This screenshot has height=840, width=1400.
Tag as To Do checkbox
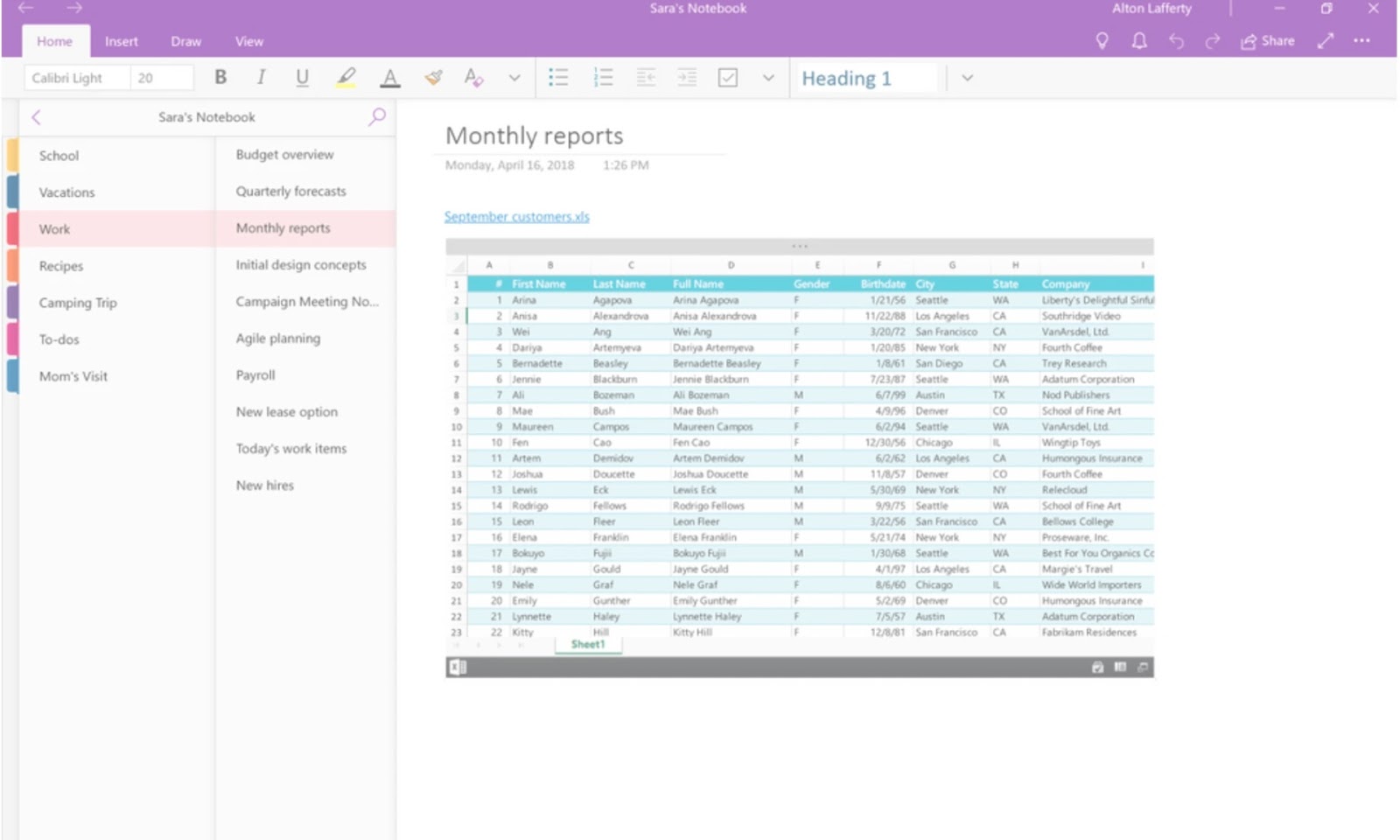(x=728, y=77)
